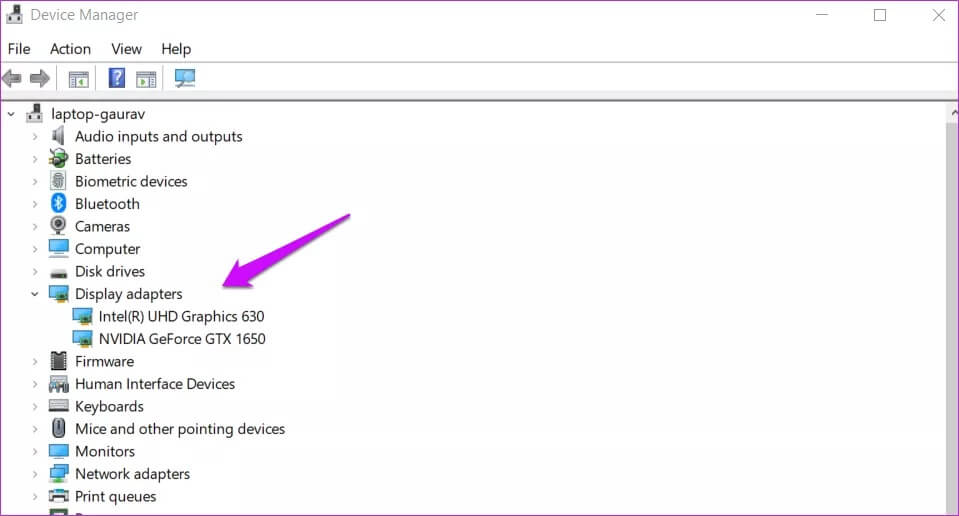Click the Device Manager title bar icon
The width and height of the screenshot is (959, 516).
click(x=13, y=15)
